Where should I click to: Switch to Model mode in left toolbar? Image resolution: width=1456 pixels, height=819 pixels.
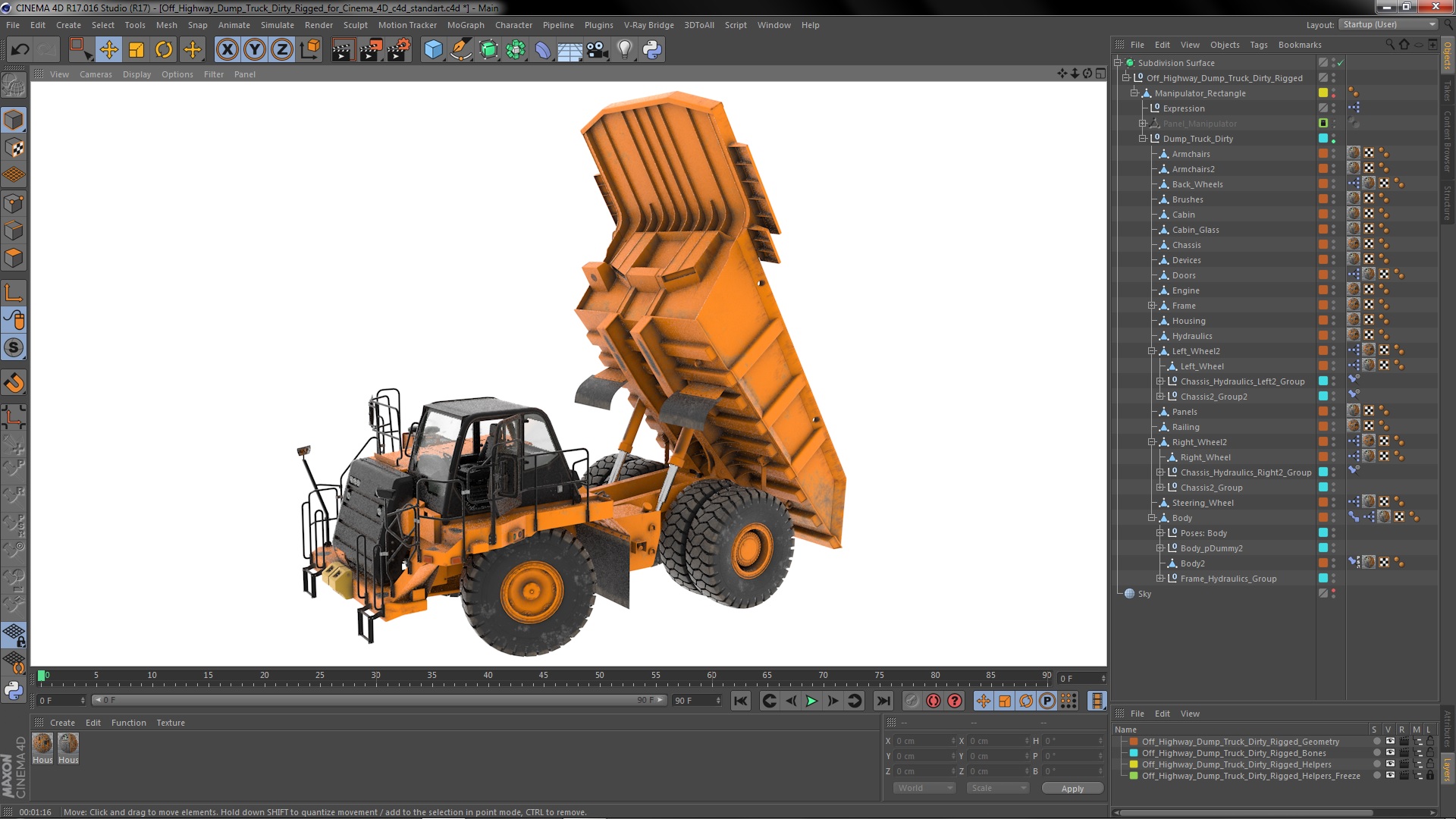click(14, 120)
